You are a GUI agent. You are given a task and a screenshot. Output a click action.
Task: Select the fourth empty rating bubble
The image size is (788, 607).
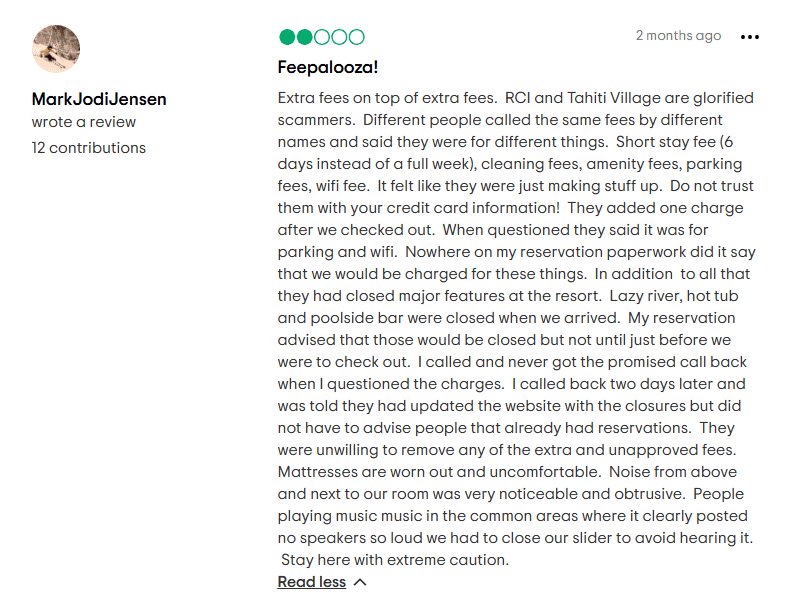point(339,37)
